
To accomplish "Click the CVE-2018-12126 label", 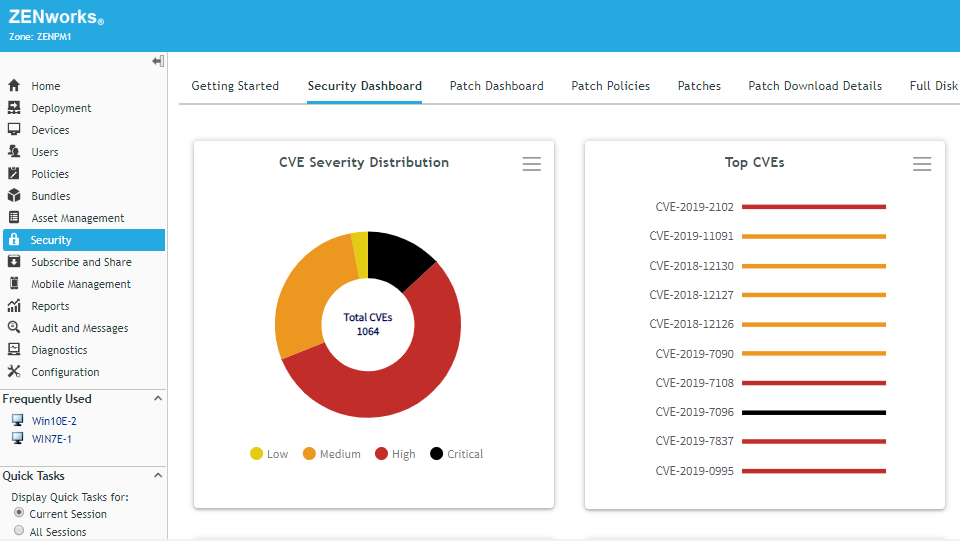I will [691, 324].
